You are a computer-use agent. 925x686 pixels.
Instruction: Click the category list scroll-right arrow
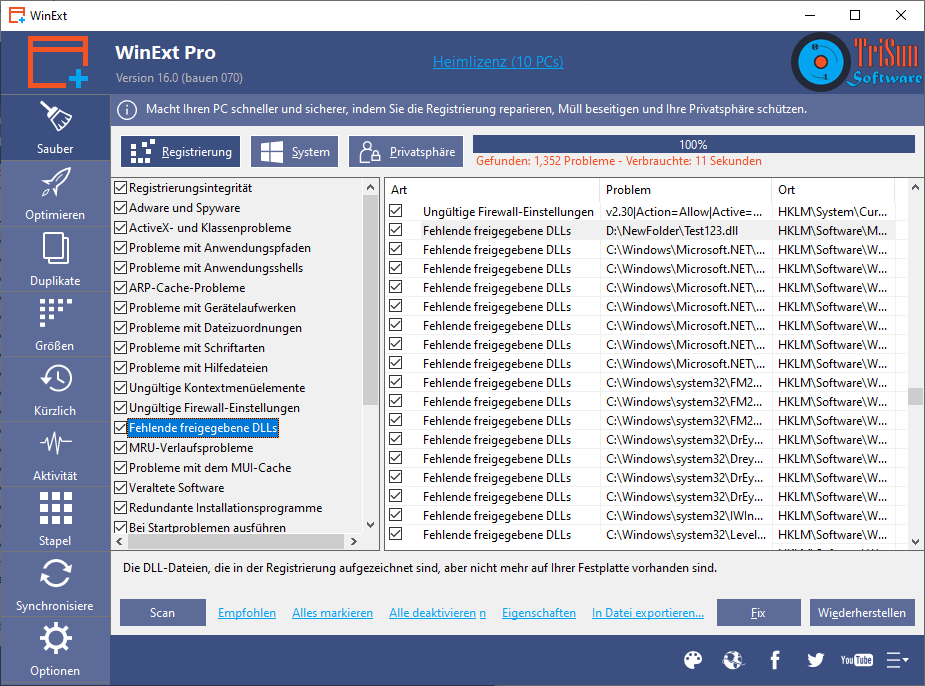pos(353,541)
